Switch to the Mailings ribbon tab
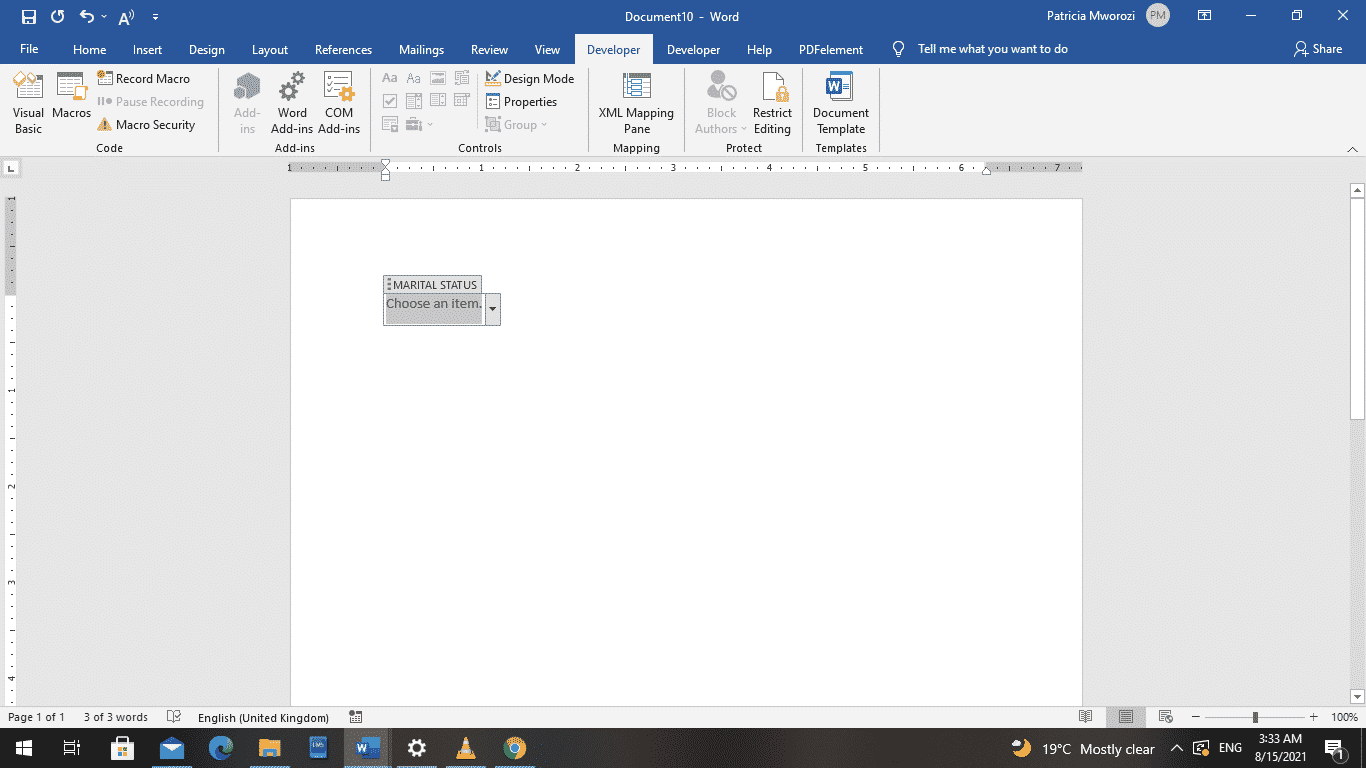 coord(421,49)
